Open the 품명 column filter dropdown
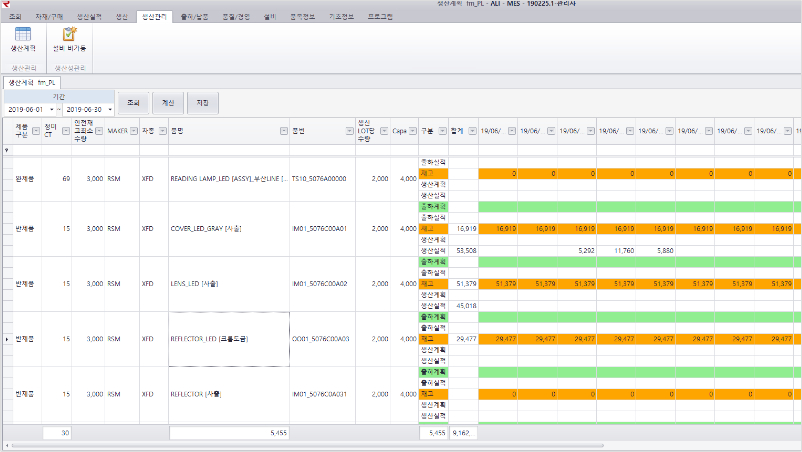This screenshot has height=452, width=802. pos(283,131)
